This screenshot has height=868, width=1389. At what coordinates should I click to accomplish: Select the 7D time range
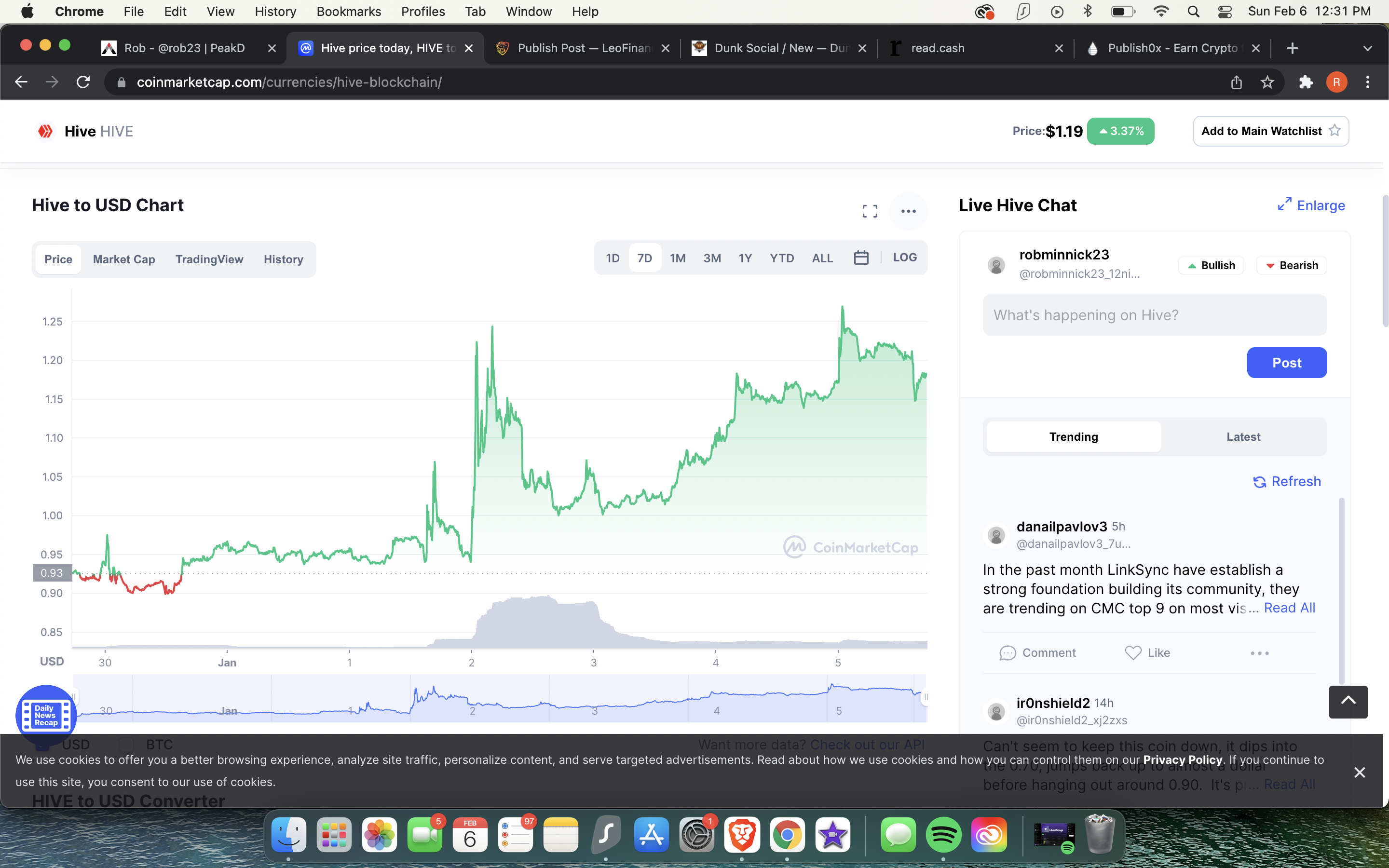644,258
